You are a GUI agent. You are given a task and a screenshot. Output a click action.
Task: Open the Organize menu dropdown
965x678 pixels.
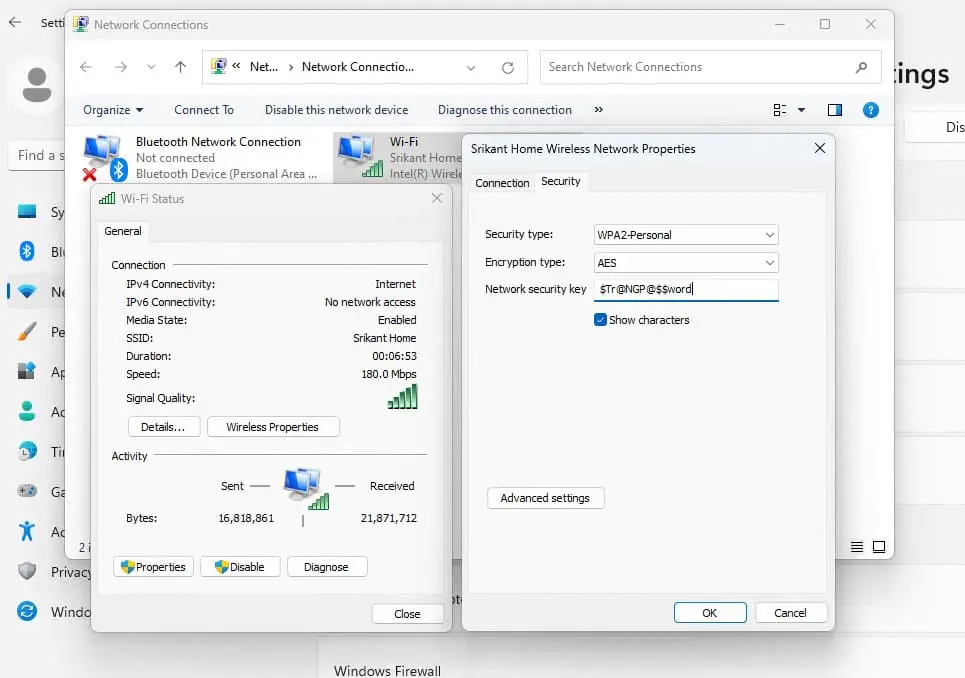tap(113, 110)
